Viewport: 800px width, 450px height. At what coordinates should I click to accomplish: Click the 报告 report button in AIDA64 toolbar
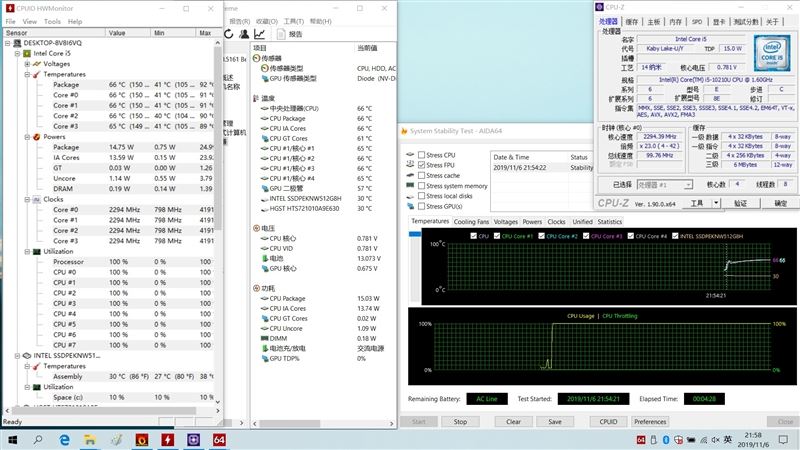click(290, 34)
